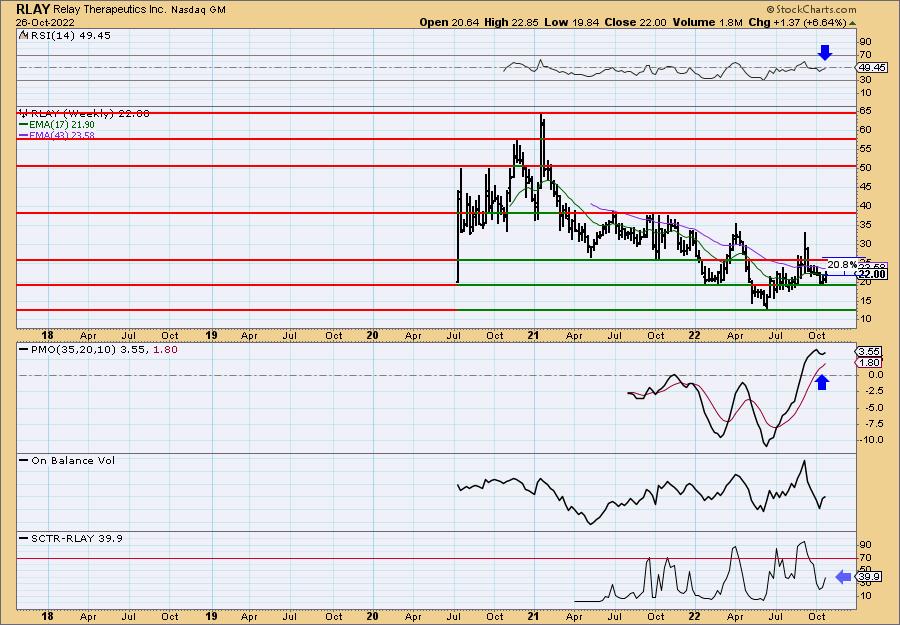
Task: Click the 39.9 SCTR value tag
Action: tap(867, 577)
